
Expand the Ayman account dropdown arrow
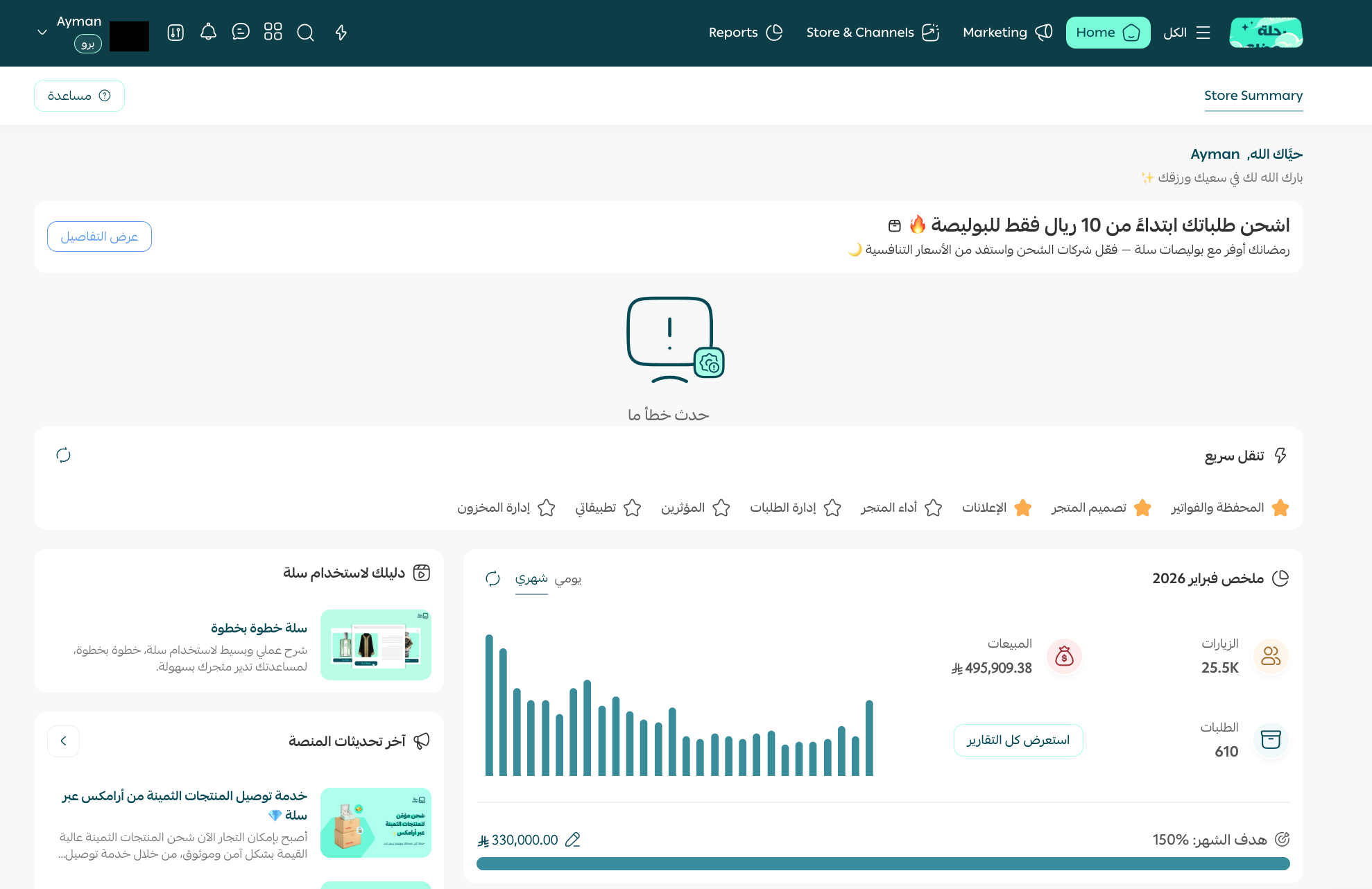coord(42,33)
